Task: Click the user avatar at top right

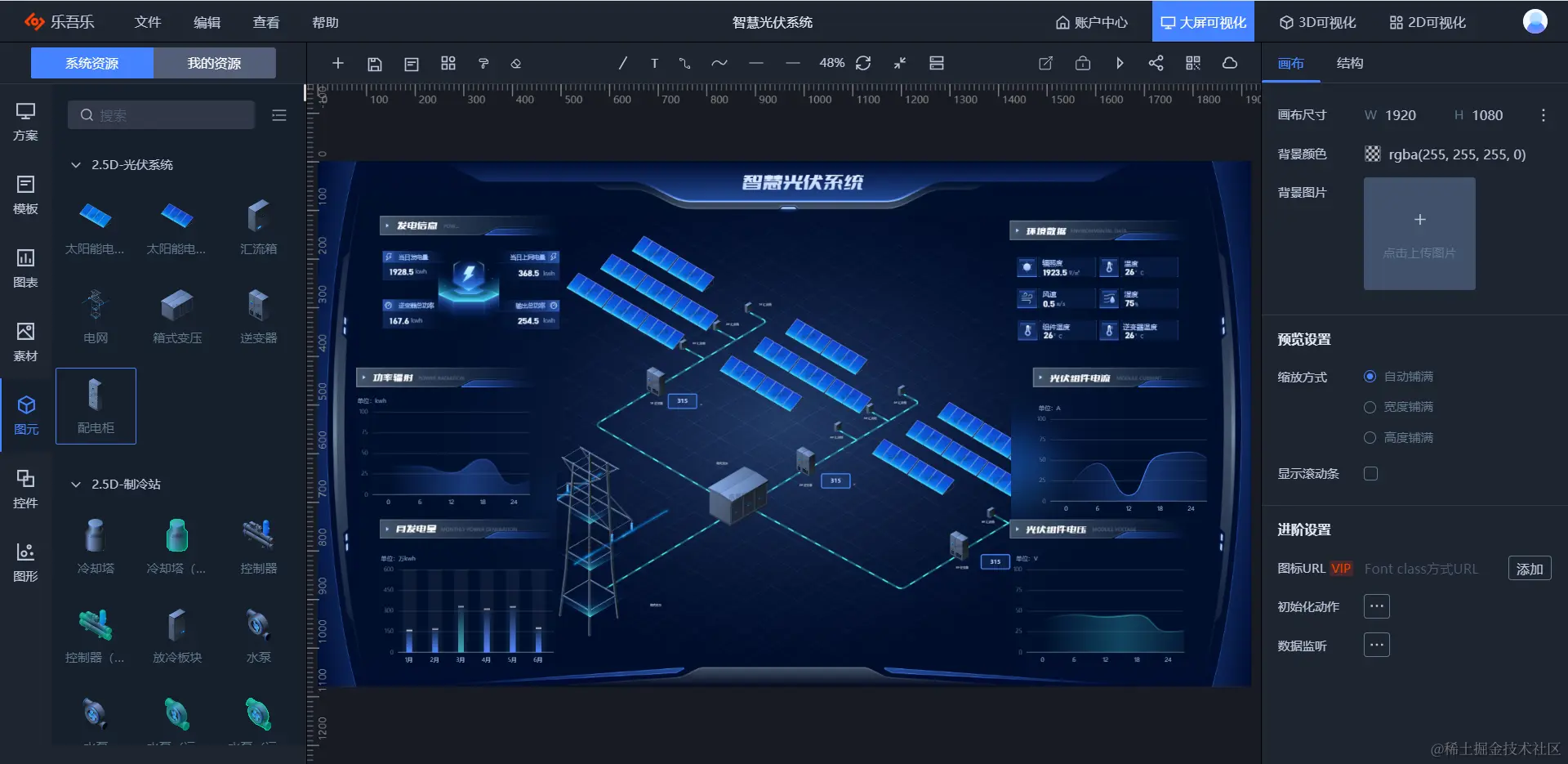Action: [x=1535, y=21]
